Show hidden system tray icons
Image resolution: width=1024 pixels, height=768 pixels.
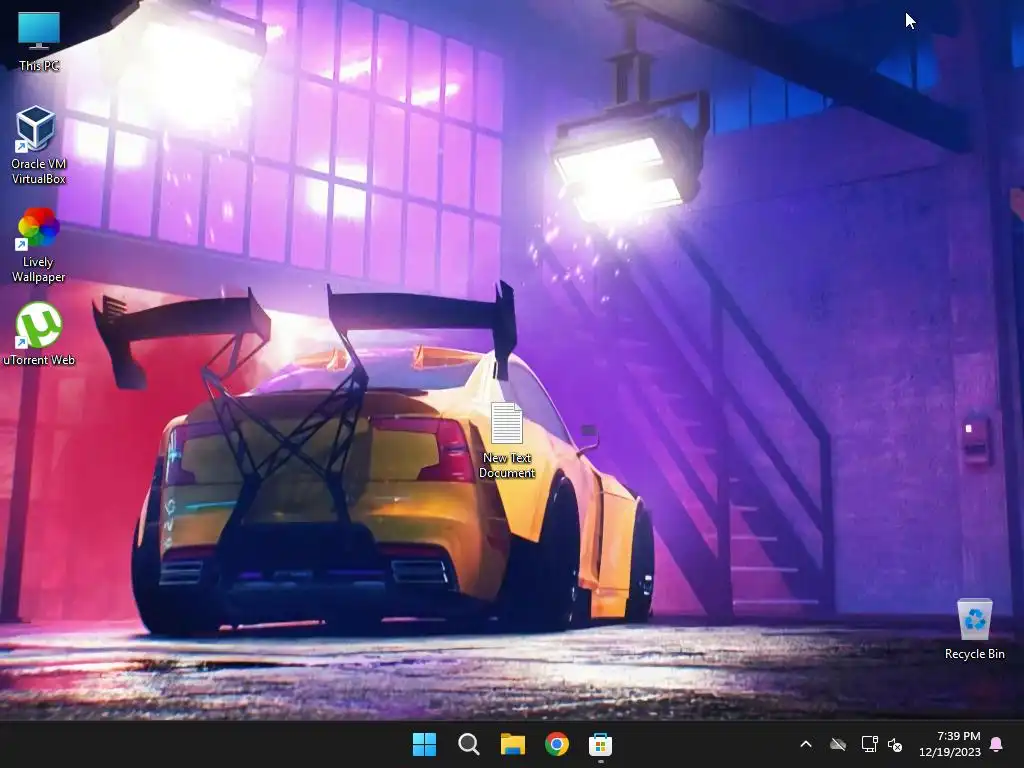tap(806, 744)
